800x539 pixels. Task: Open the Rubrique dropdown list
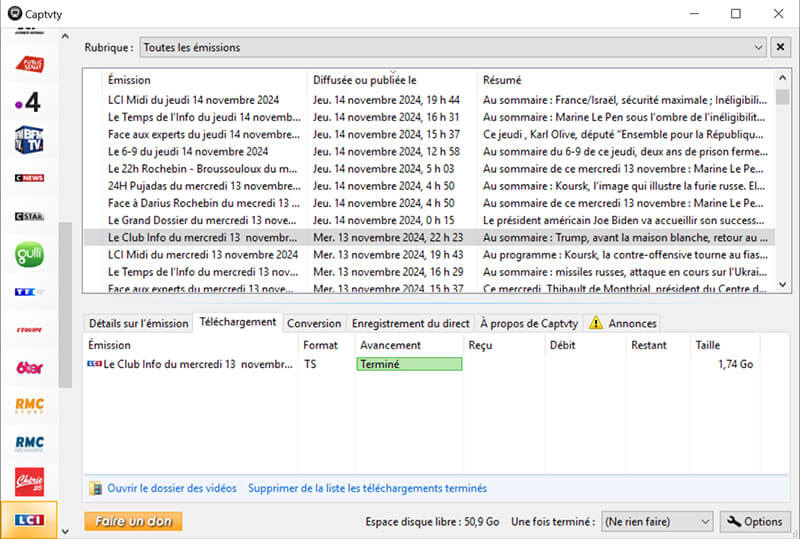click(x=758, y=47)
